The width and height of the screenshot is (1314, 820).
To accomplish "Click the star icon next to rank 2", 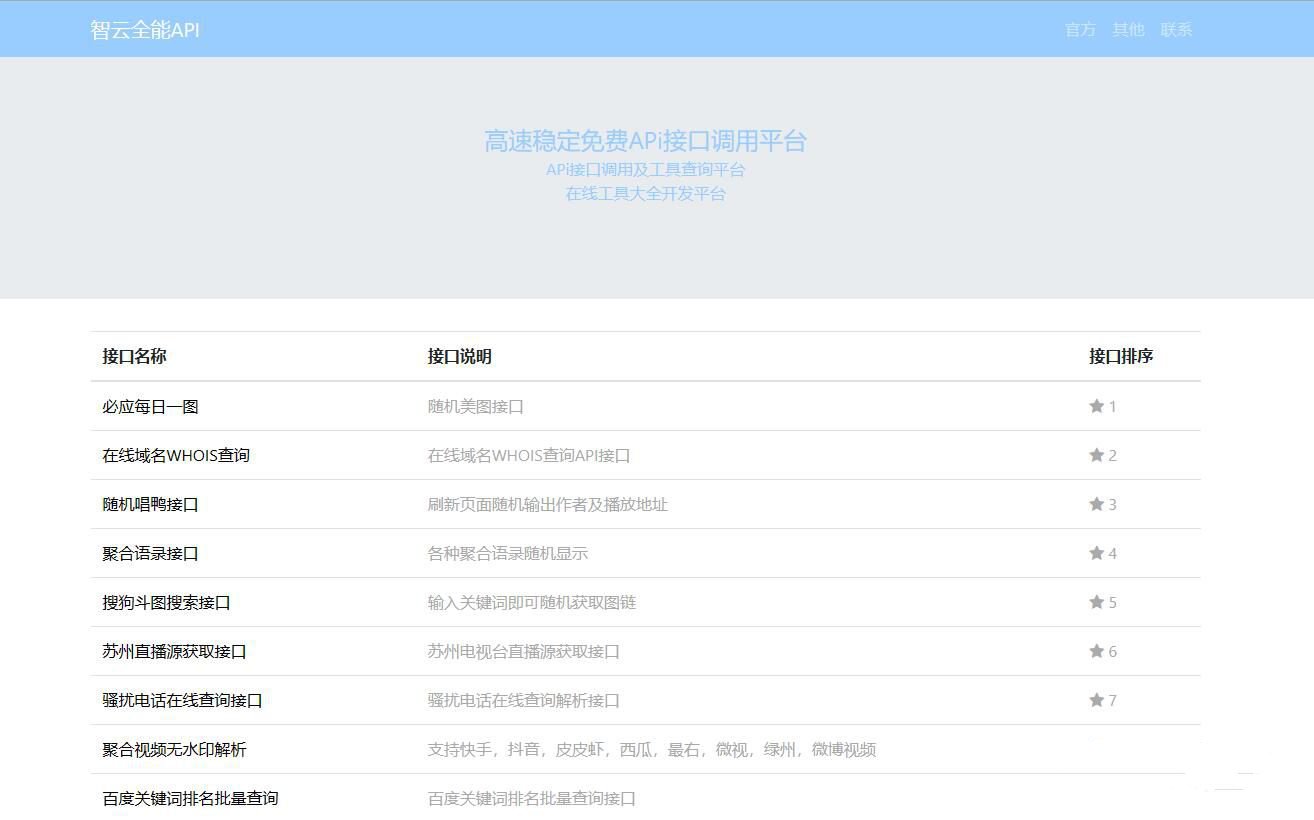I will (1095, 454).
